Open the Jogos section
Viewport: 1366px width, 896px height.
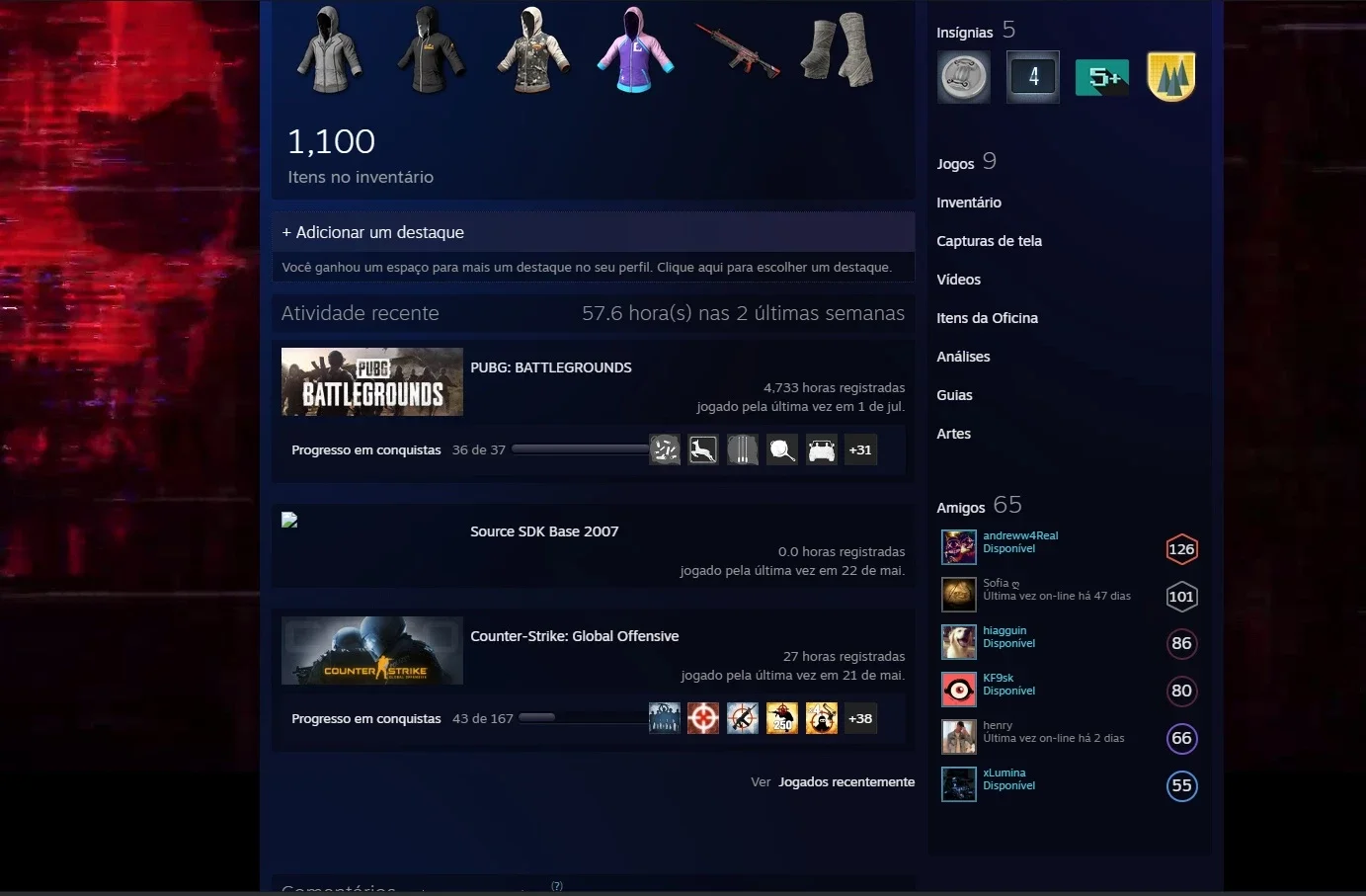click(x=955, y=164)
